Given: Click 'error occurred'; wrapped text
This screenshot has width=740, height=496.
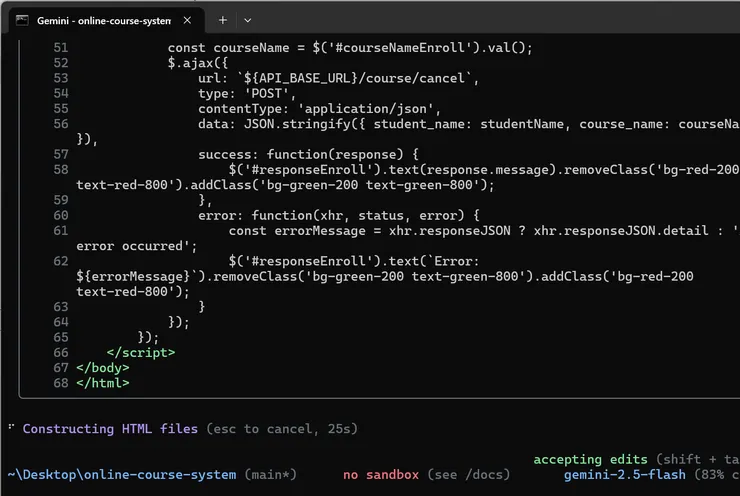Looking at the screenshot, I should pyautogui.click(x=137, y=246).
